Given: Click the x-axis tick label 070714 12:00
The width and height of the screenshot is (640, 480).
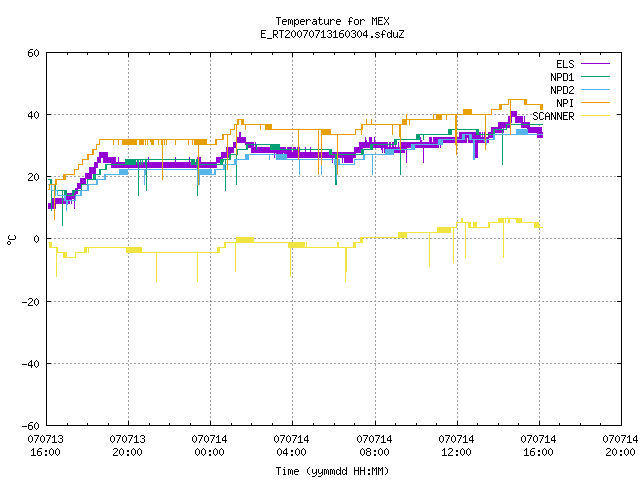Looking at the screenshot, I should click(456, 446).
